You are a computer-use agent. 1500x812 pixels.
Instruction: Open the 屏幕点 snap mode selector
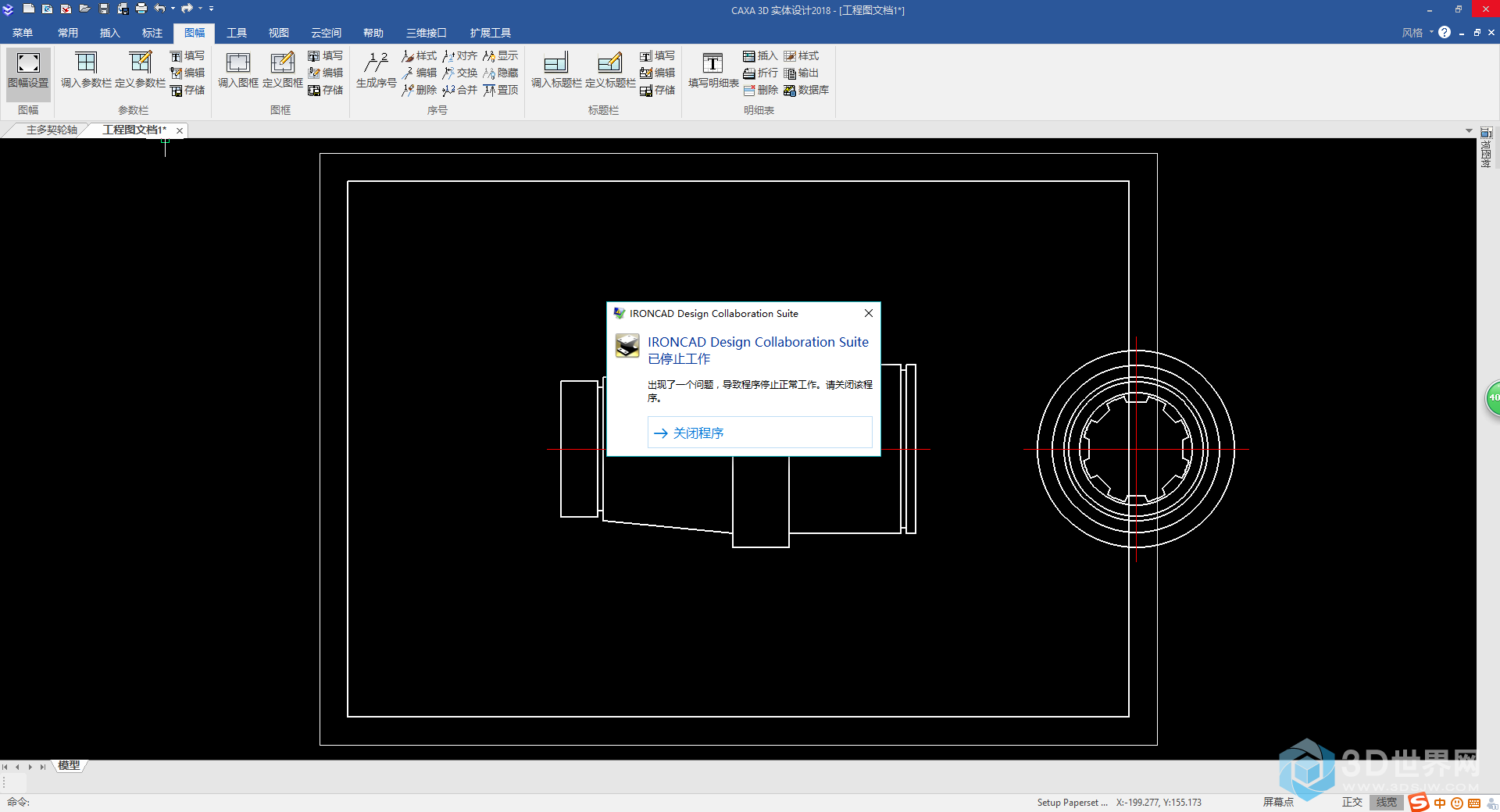1279,803
